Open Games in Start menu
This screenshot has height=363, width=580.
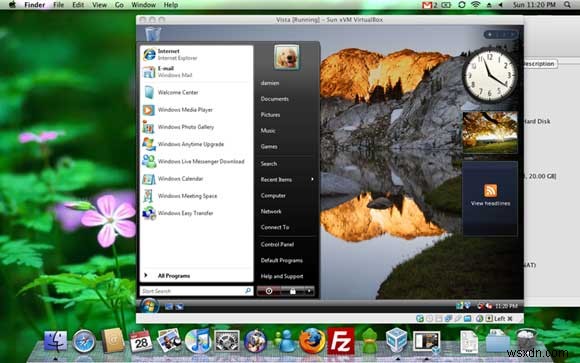[269, 147]
